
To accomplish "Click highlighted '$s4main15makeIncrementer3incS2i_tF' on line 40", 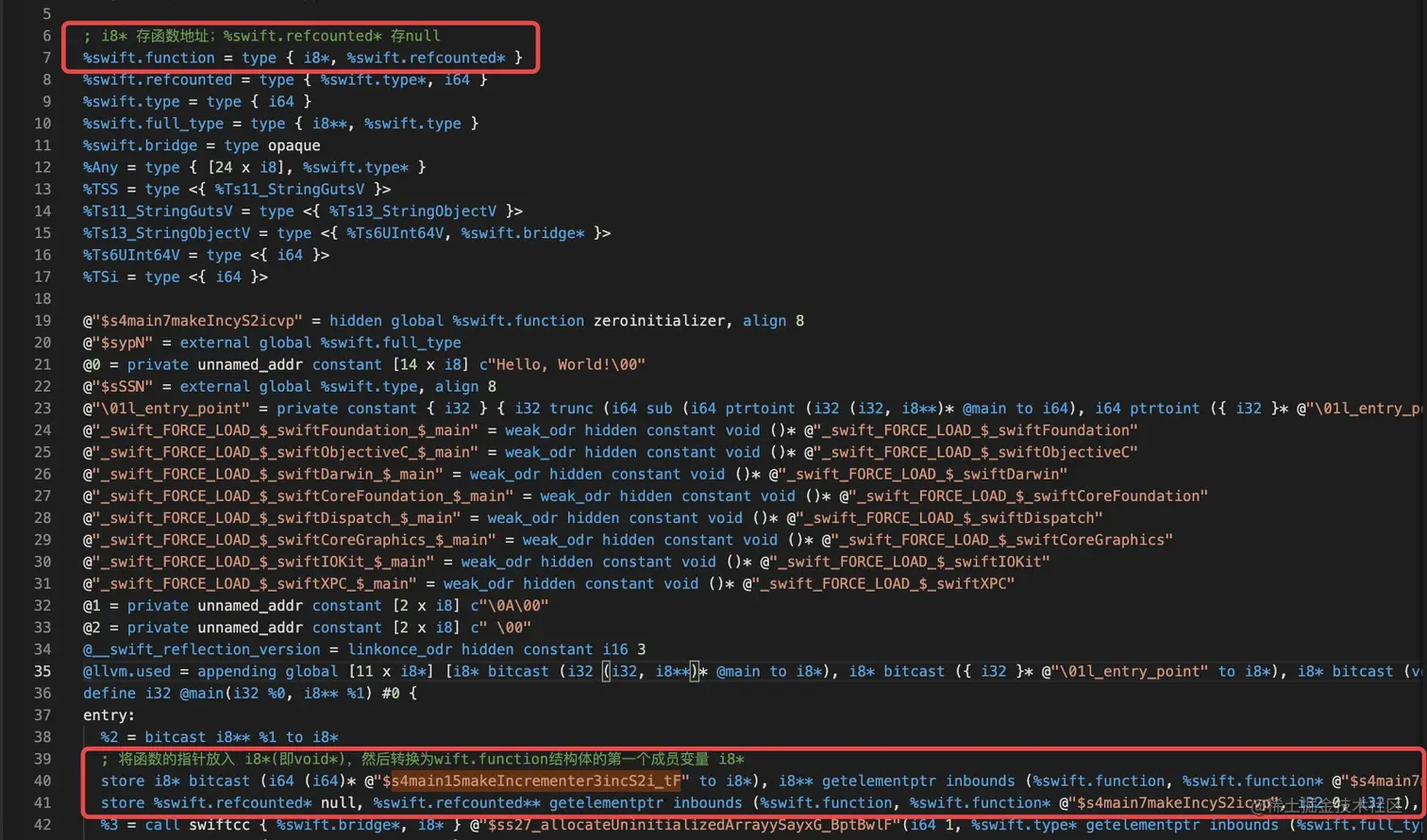I will click(531, 781).
